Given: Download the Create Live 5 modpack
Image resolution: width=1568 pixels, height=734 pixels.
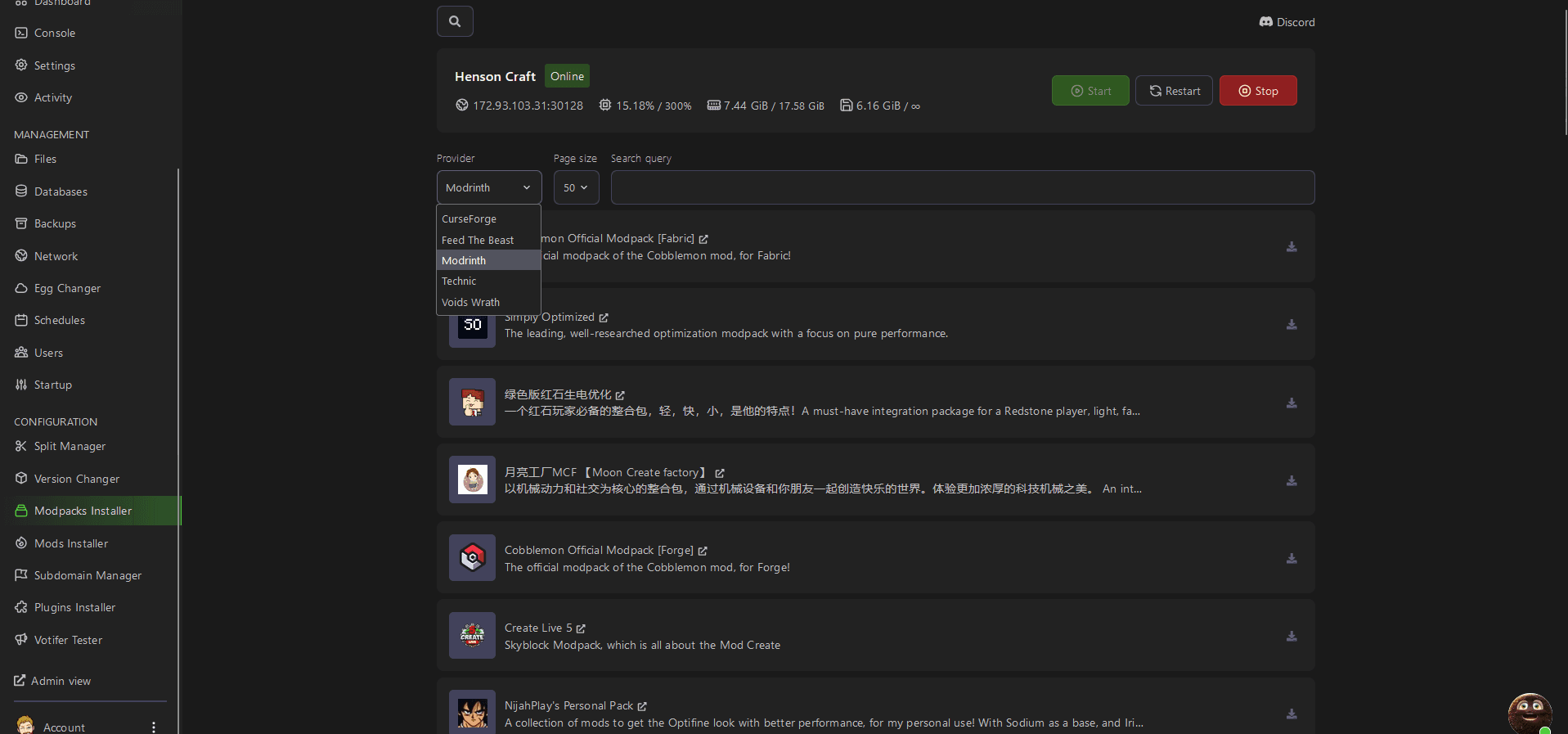Looking at the screenshot, I should pos(1292,636).
